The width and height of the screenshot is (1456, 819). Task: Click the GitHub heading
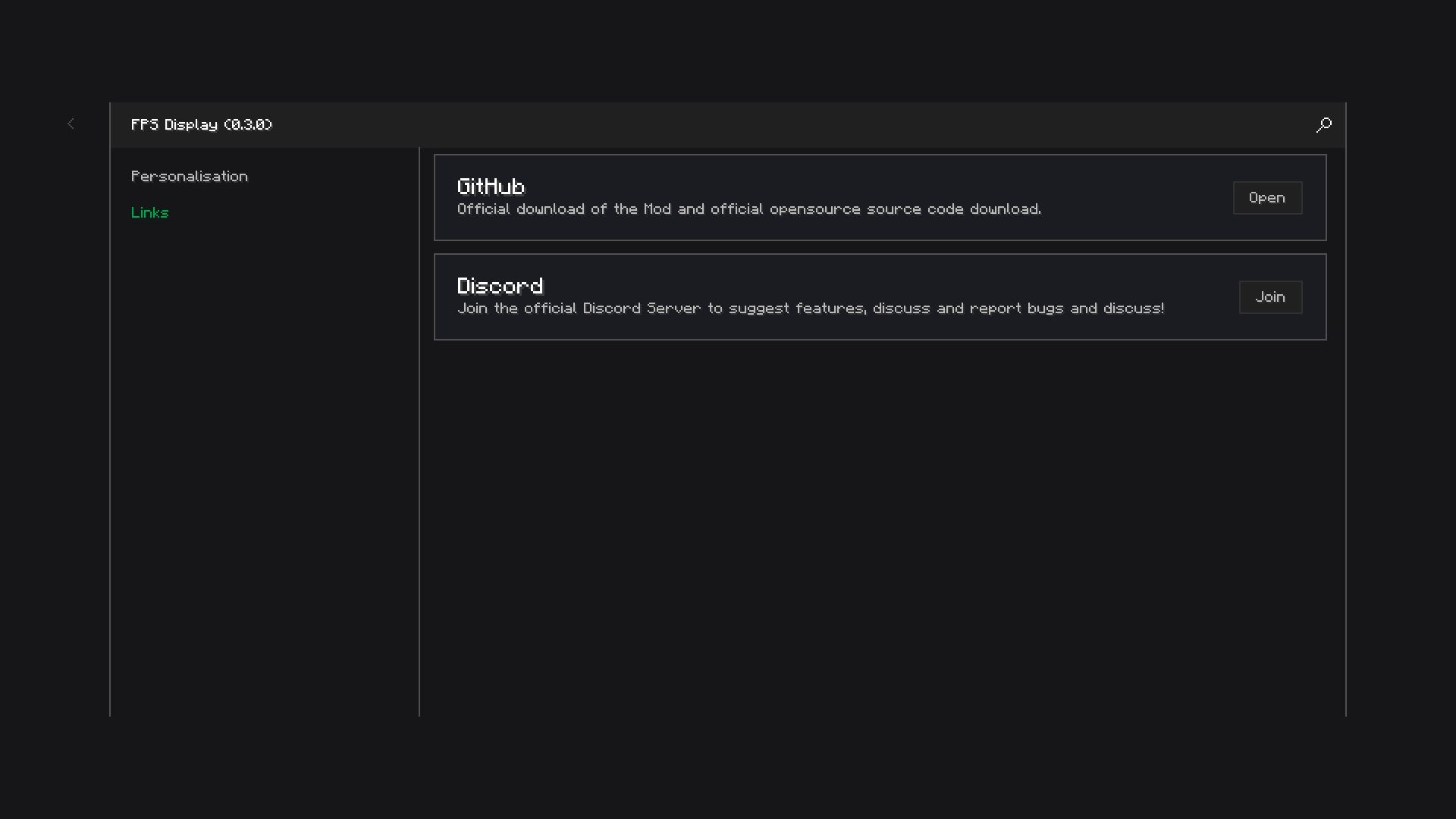click(x=491, y=187)
